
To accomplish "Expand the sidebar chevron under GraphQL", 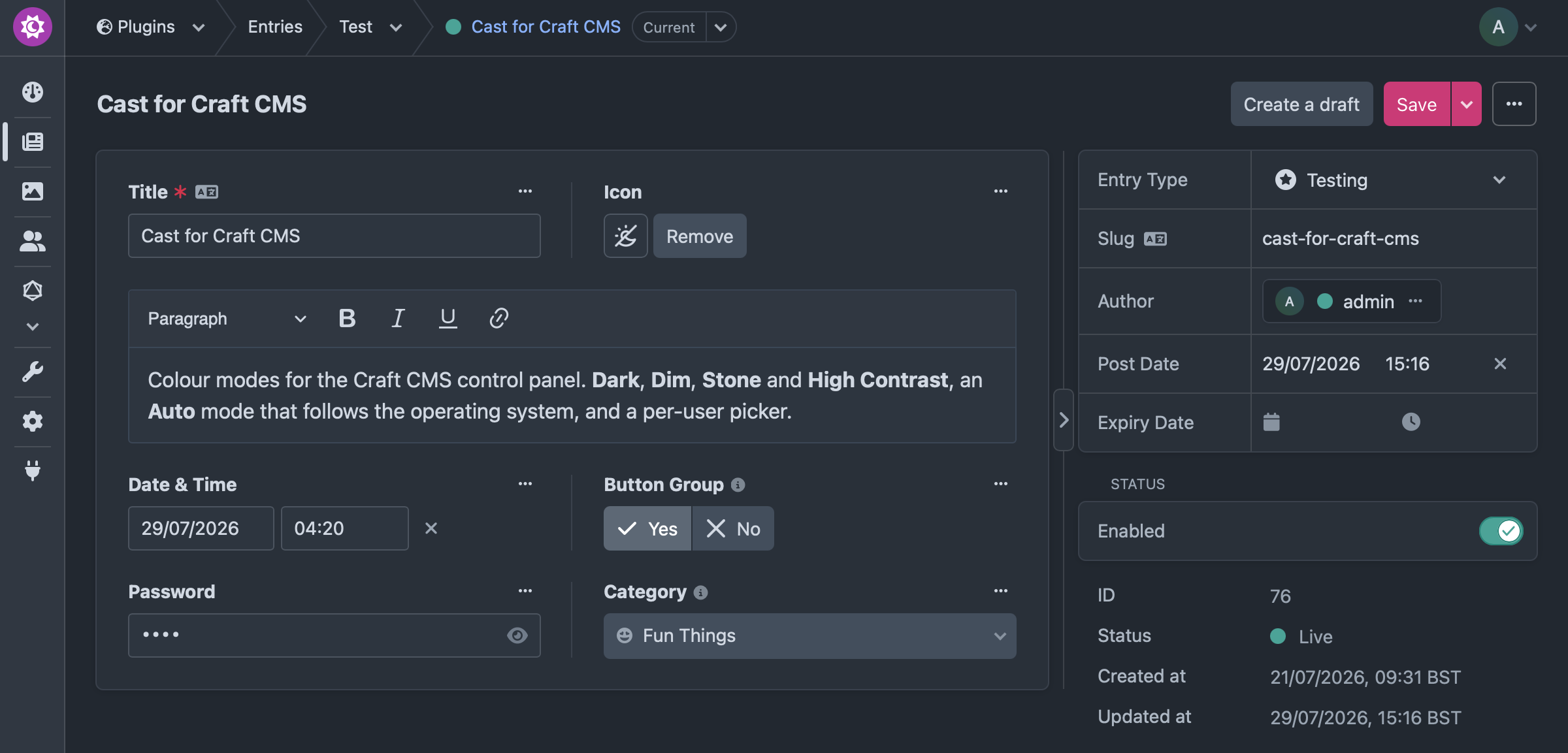I will [33, 326].
